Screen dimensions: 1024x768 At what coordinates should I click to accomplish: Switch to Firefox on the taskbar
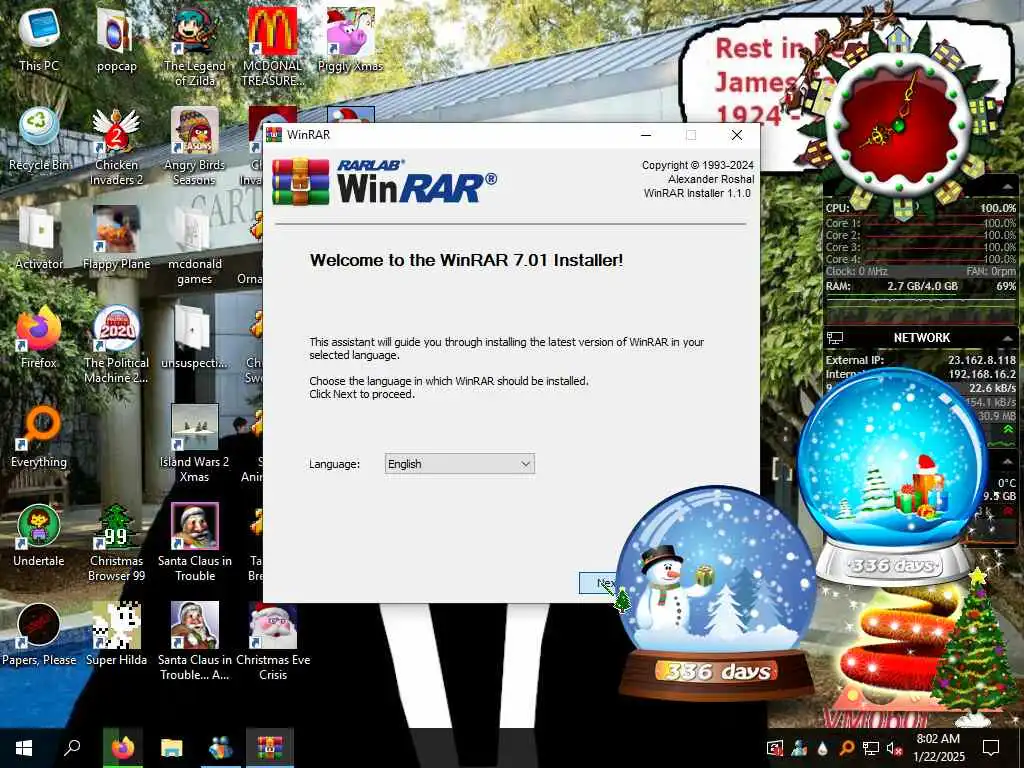(123, 748)
